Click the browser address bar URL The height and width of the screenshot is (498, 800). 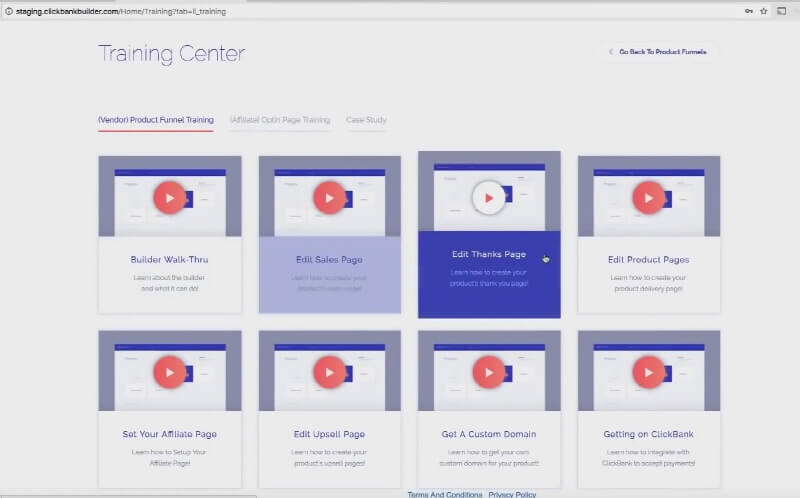pos(121,11)
